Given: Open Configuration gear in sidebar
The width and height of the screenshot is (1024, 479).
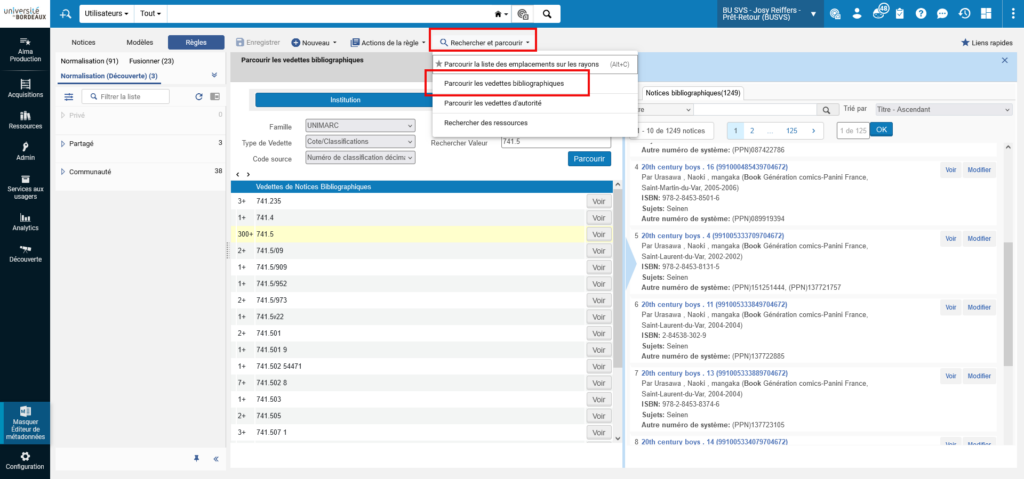Looking at the screenshot, I should click(25, 461).
